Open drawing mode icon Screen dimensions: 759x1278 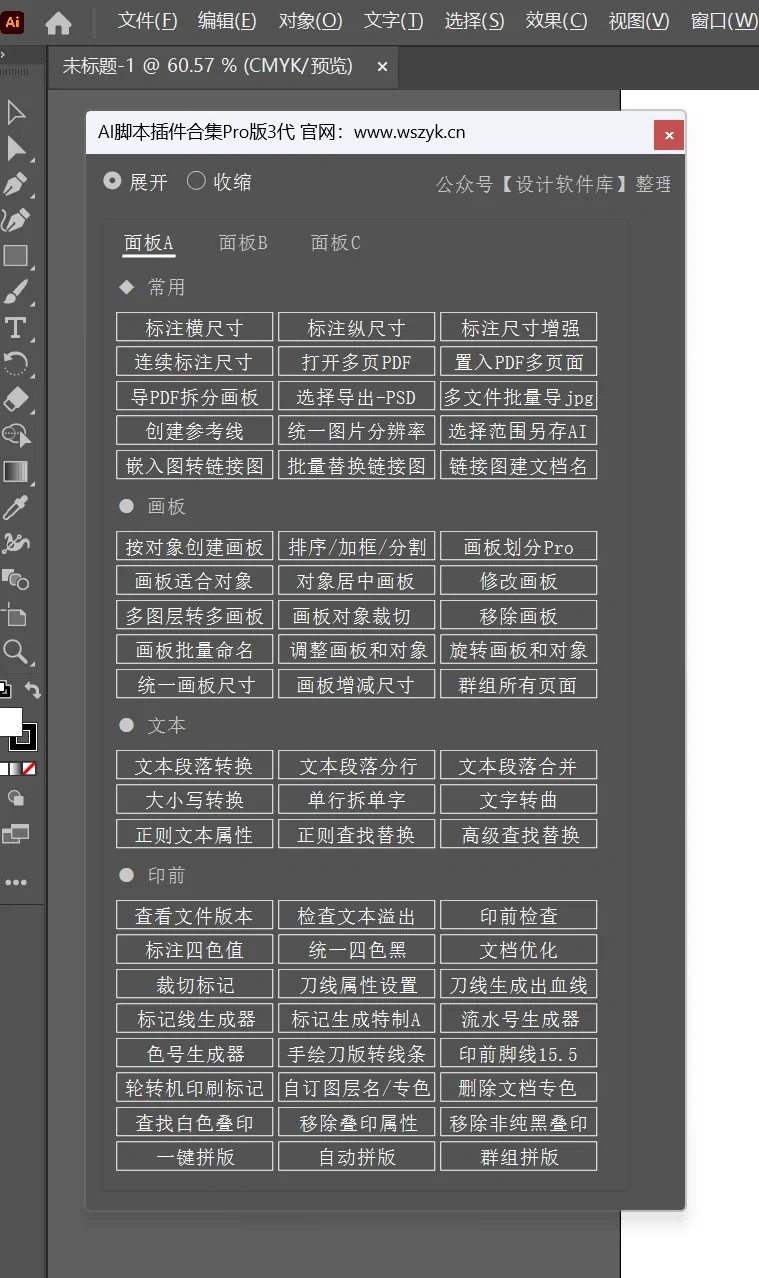coord(16,798)
